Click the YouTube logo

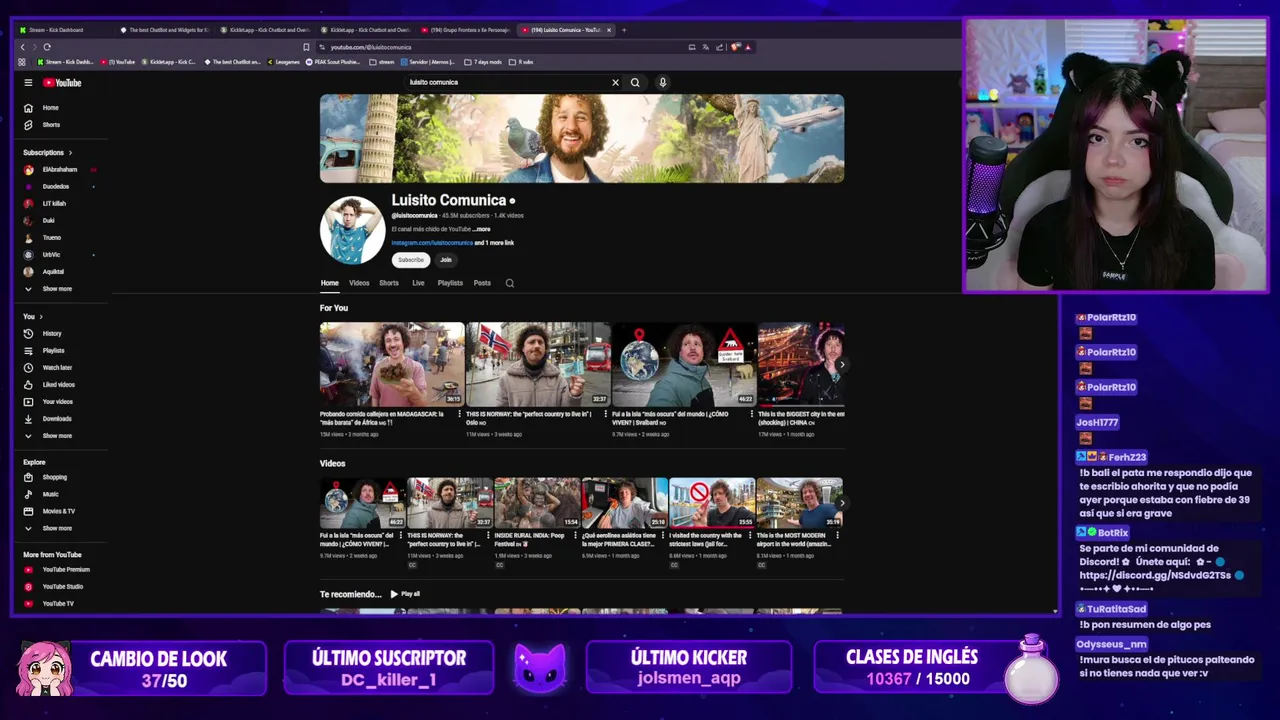pos(62,83)
